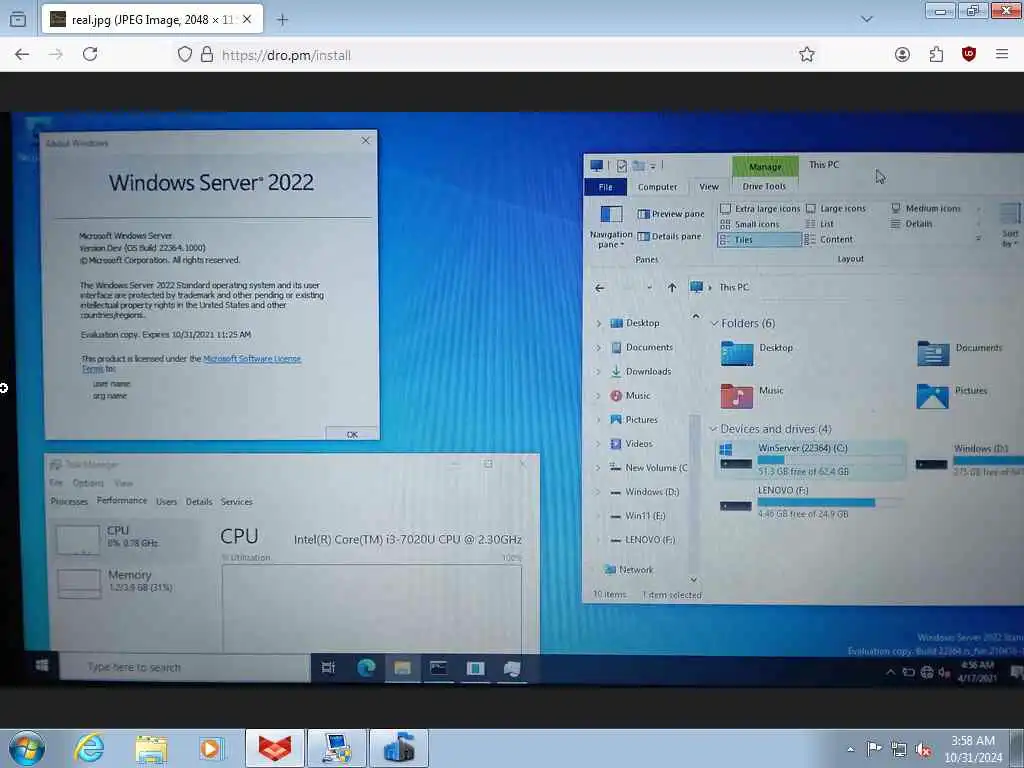Open Explorer recent locations dropdown arrow
This screenshot has width=1024, height=768.
coord(649,287)
